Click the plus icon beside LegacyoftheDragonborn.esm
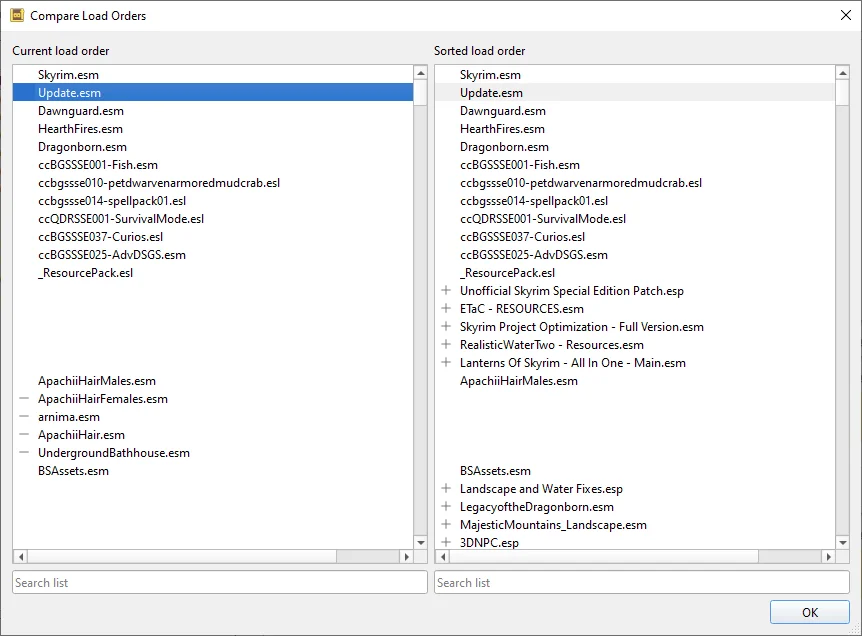This screenshot has height=636, width=862. click(446, 506)
